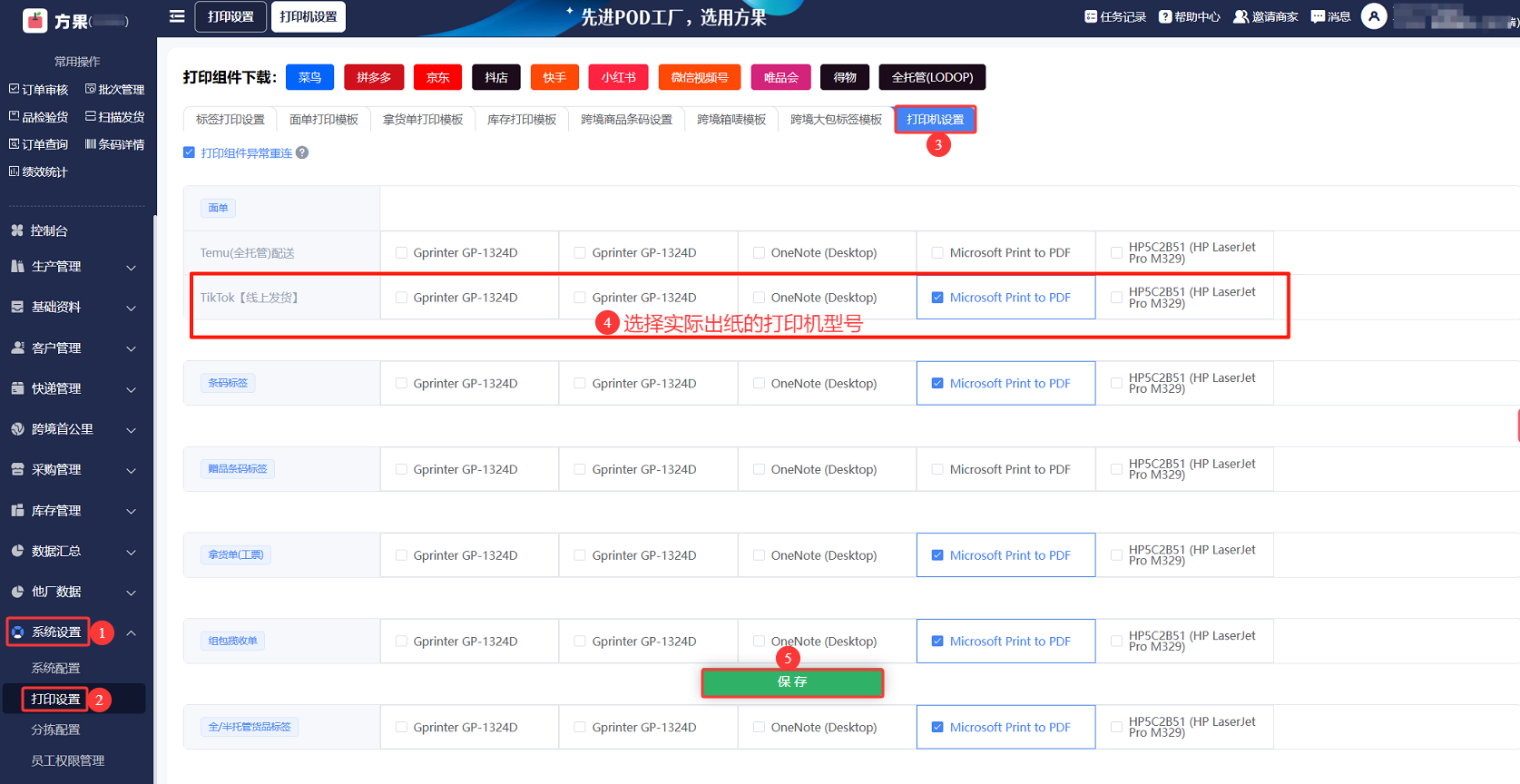
Task: Open the 订单查询 shortcut
Action: [x=38, y=143]
